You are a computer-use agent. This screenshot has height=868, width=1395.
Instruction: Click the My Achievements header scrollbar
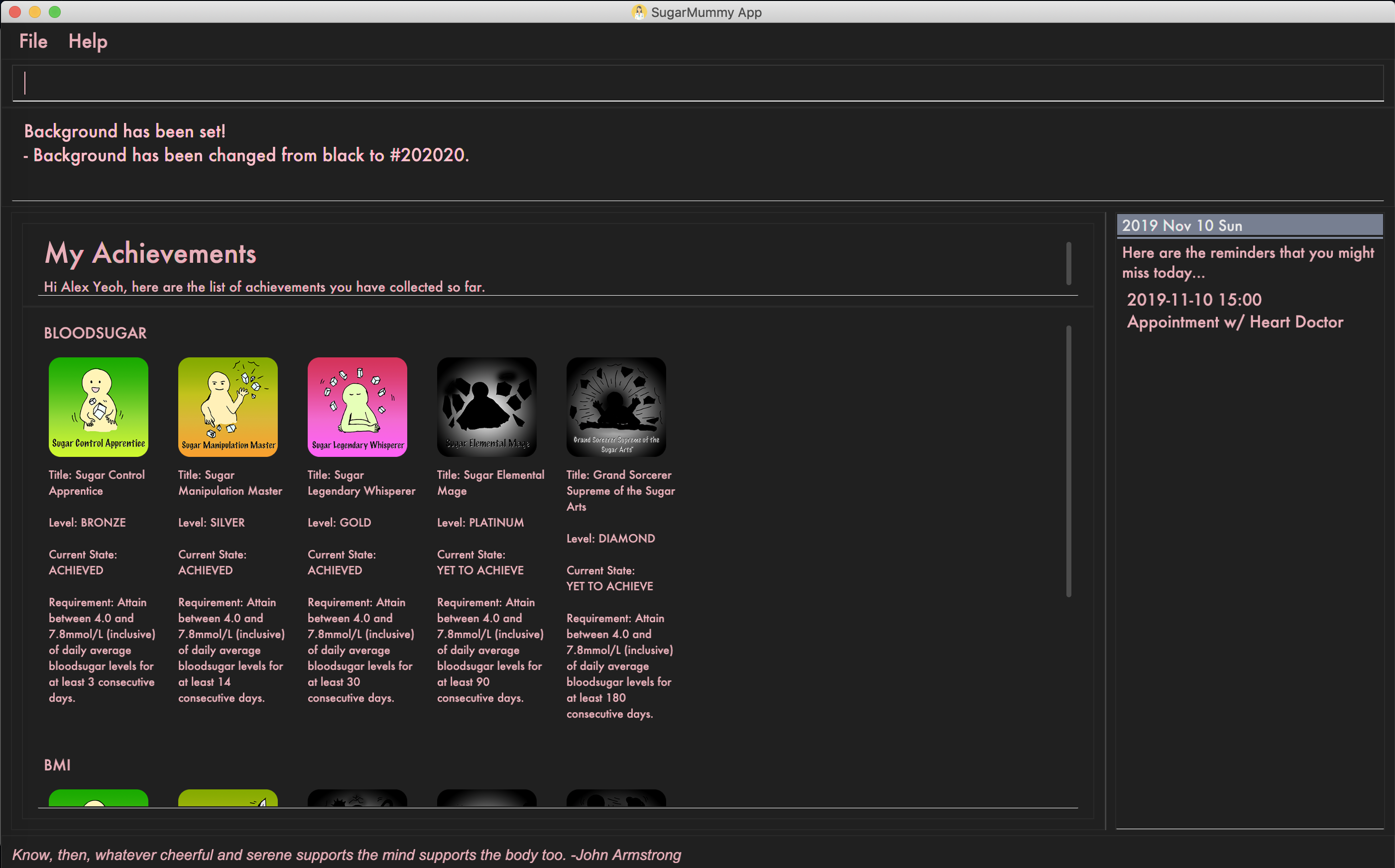1068,263
